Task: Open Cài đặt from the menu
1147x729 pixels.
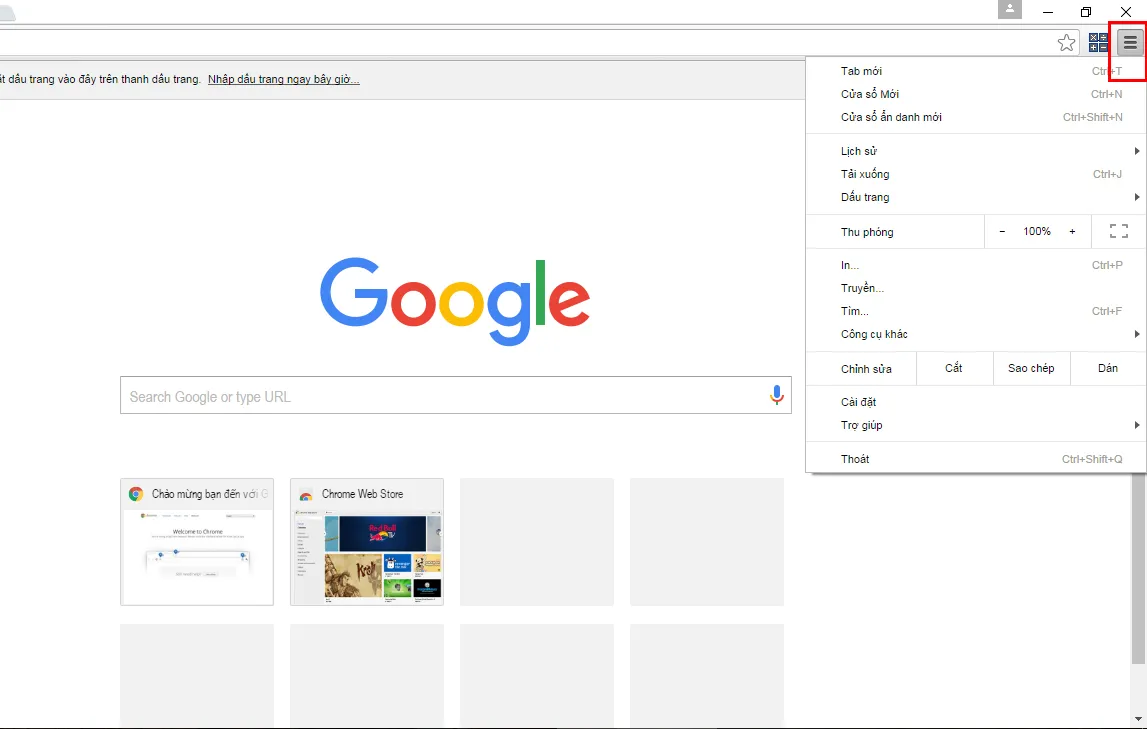Action: click(x=858, y=402)
